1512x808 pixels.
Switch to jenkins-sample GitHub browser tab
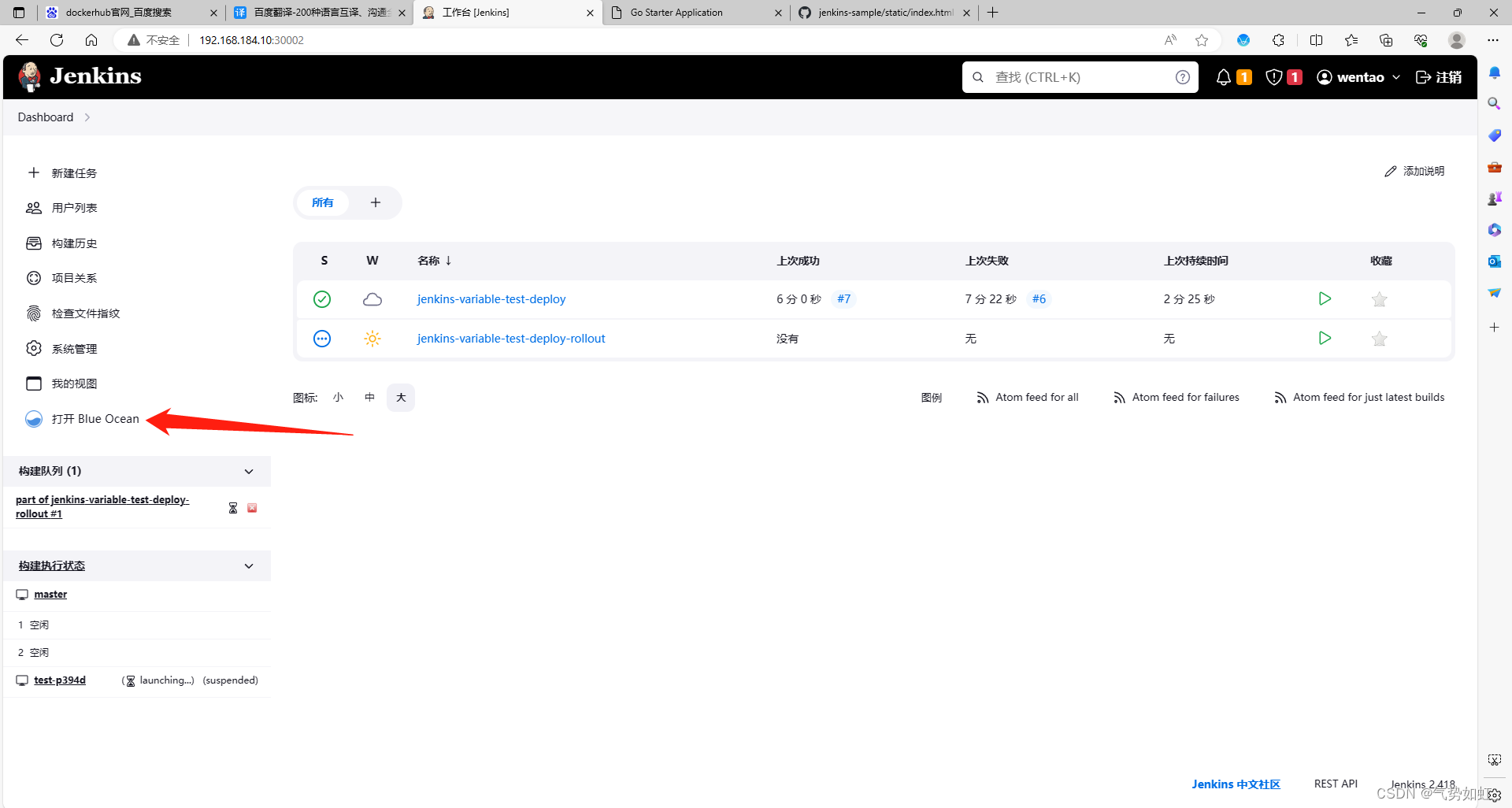pos(884,13)
